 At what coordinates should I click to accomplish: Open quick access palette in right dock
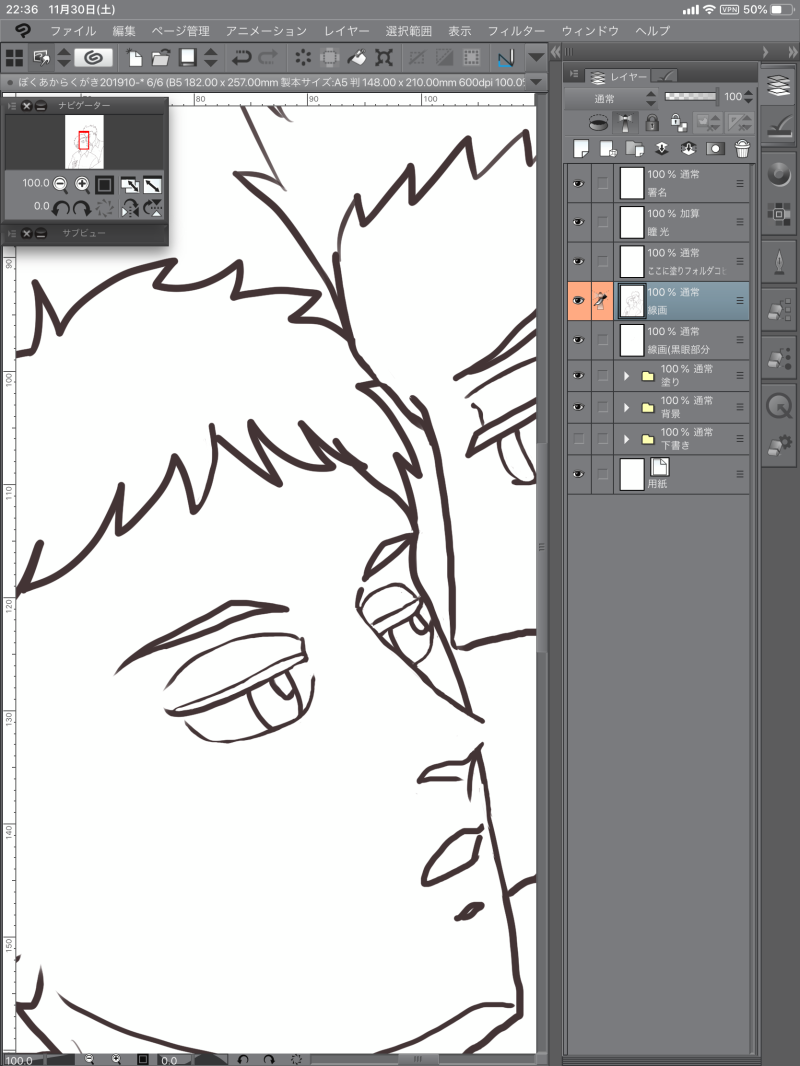point(779,407)
